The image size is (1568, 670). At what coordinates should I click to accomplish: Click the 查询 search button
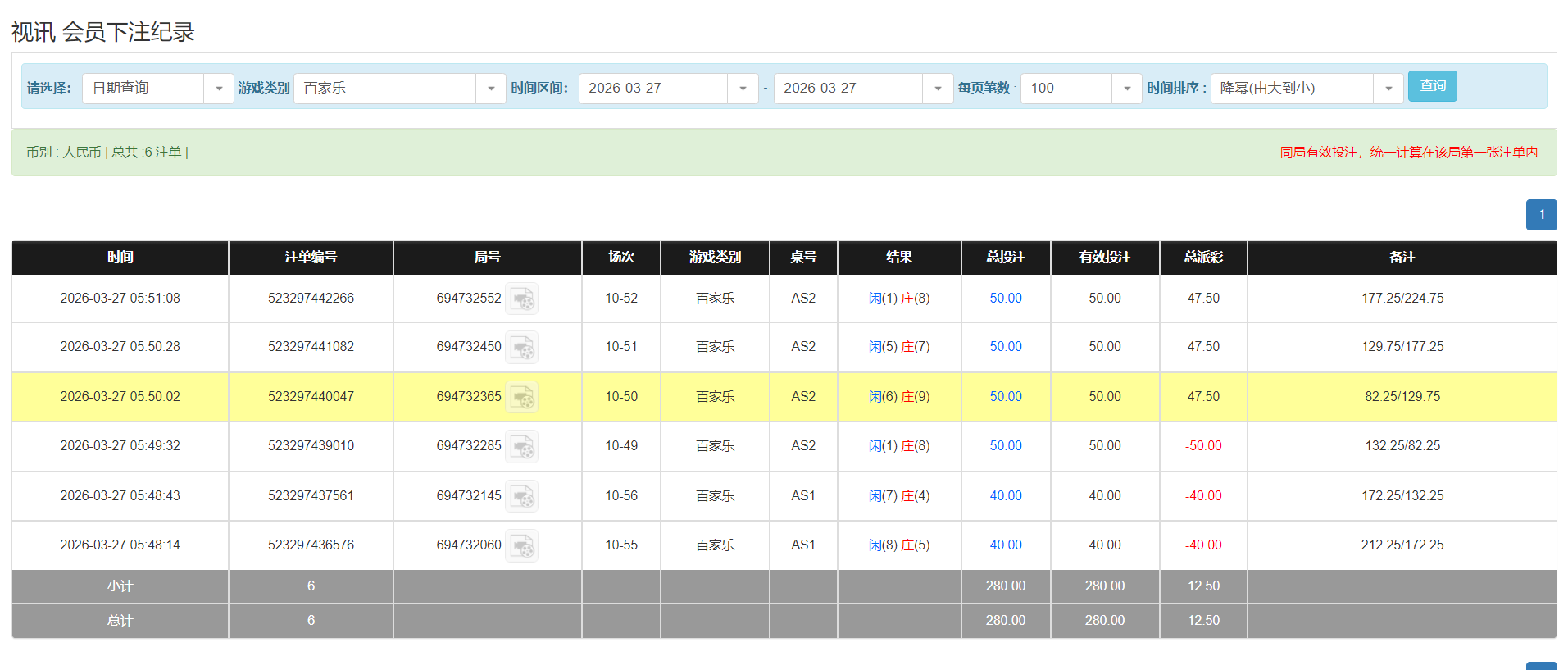click(x=1432, y=86)
